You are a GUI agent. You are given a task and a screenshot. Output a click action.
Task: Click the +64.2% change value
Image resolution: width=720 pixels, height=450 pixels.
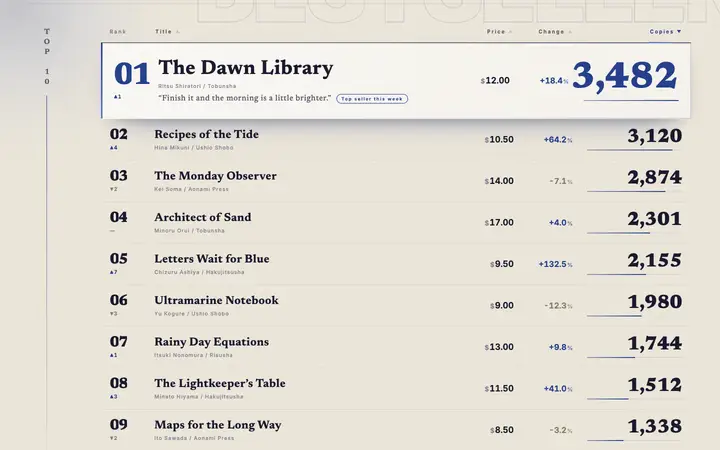pyautogui.click(x=558, y=140)
